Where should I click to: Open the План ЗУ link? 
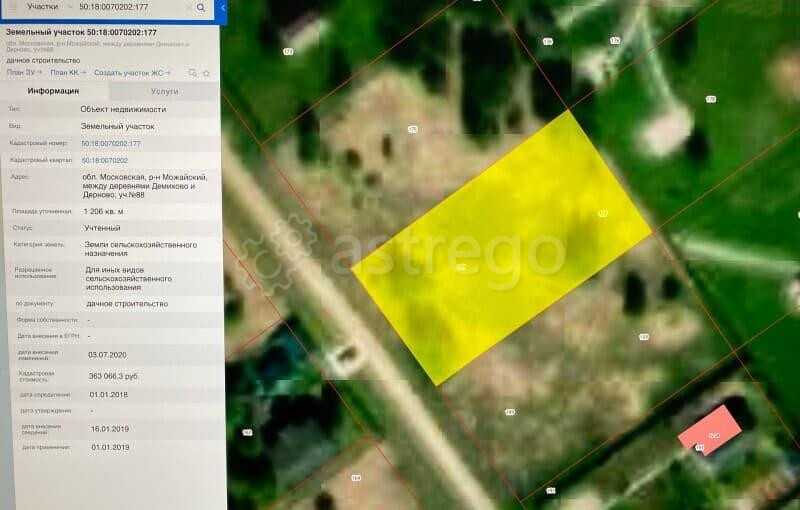(x=20, y=73)
